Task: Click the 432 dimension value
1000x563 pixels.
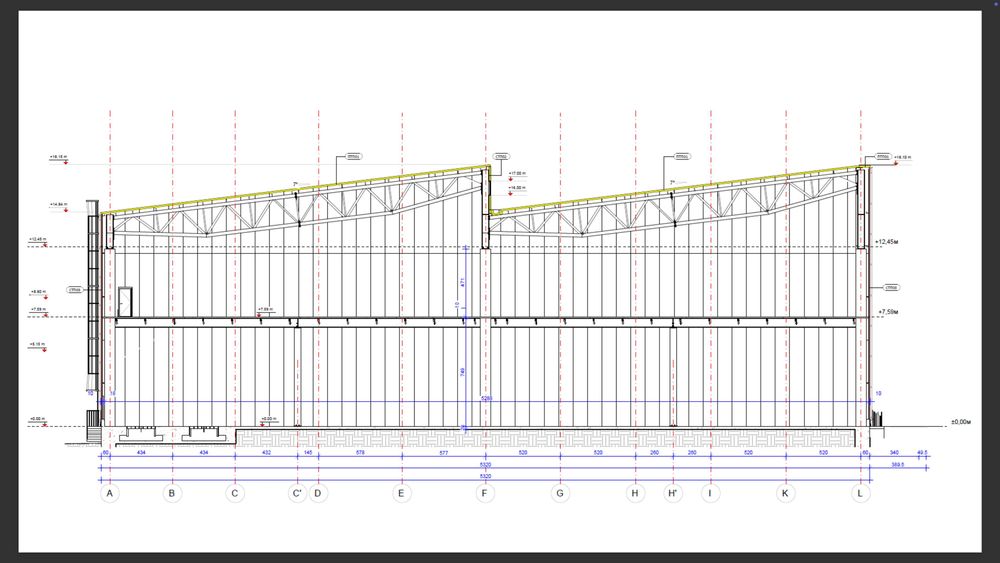Action: (267, 453)
